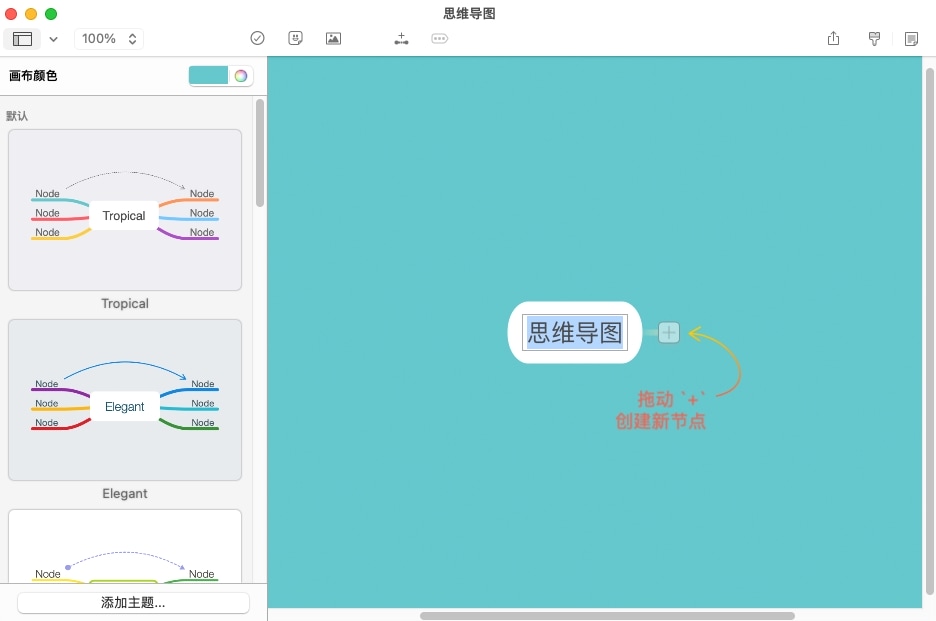Image resolution: width=936 pixels, height=621 pixels.
Task: Select the Tropical theme thumbnail
Action: [125, 210]
